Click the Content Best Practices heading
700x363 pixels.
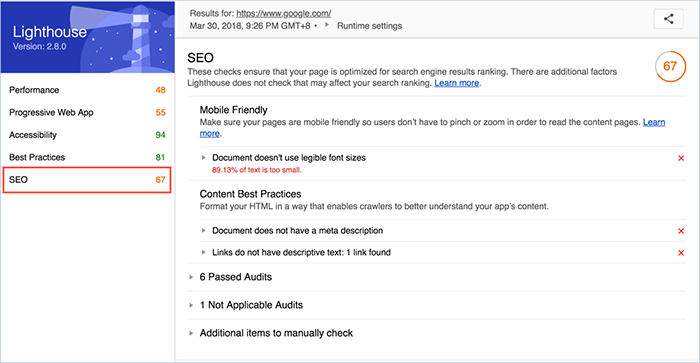(x=250, y=194)
